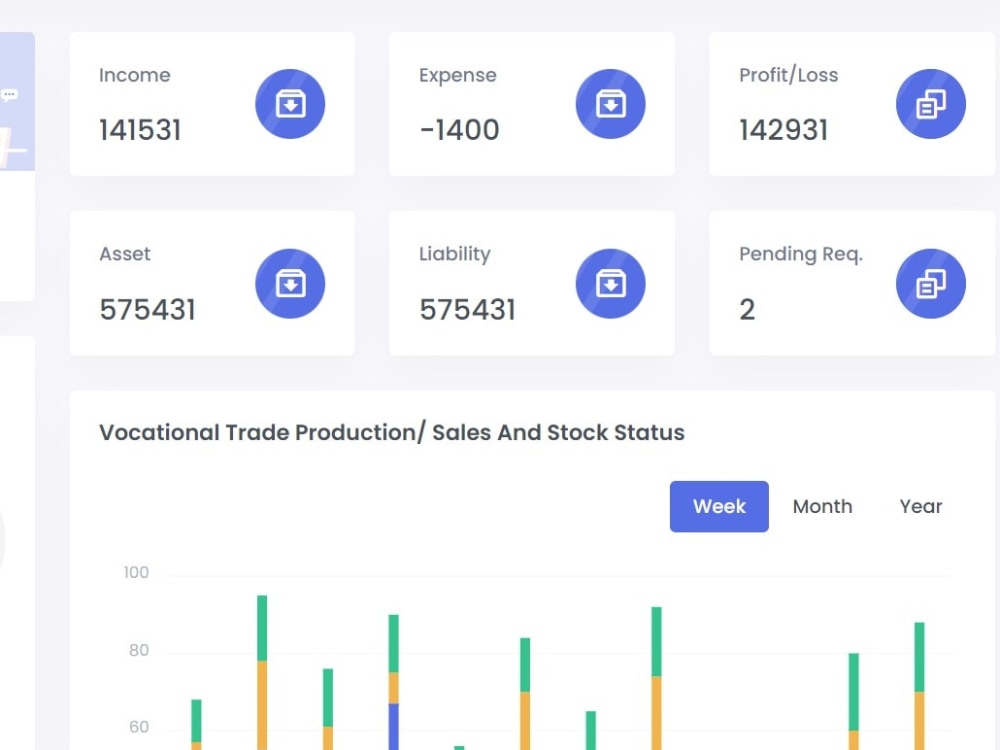
Task: Open Pending Requests via its copy icon
Action: click(x=930, y=283)
